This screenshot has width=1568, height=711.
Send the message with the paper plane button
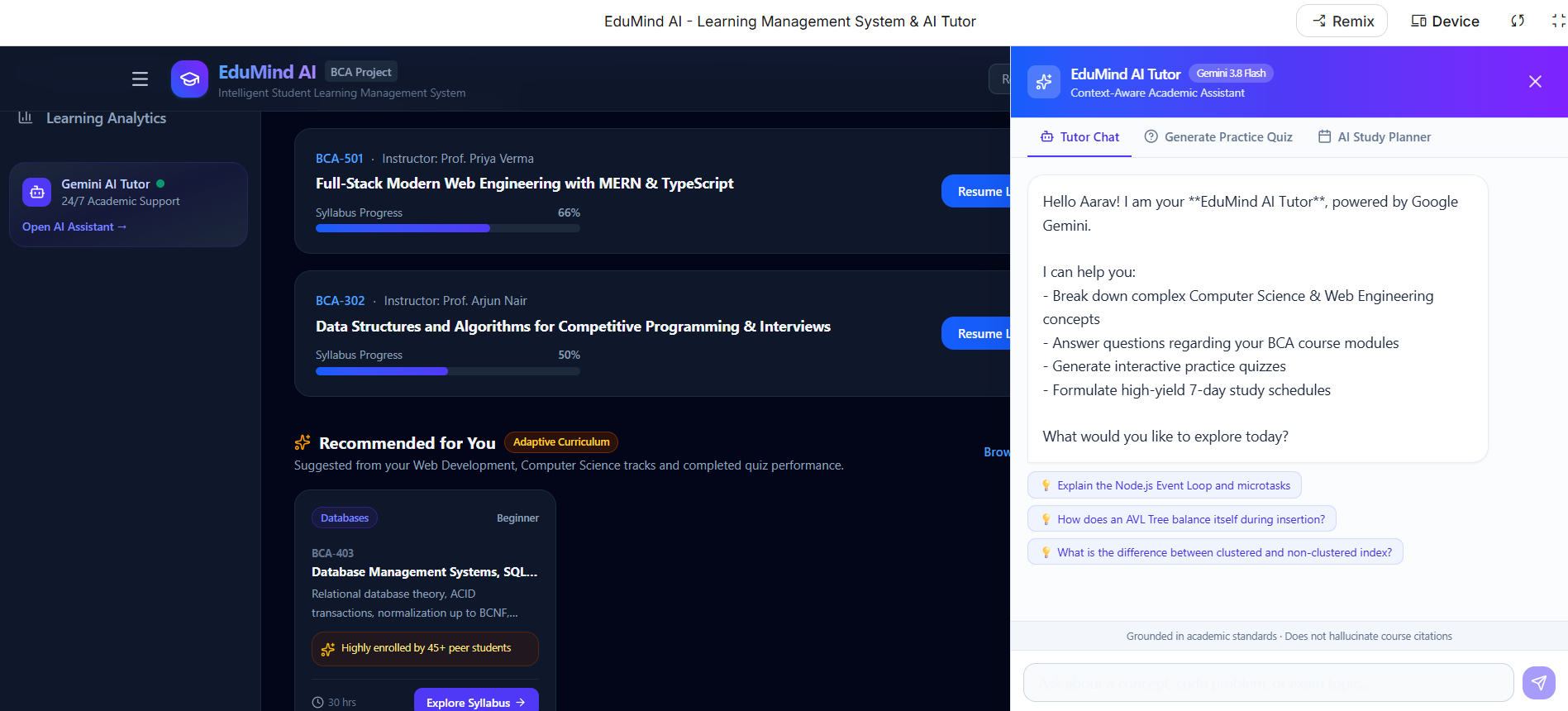click(1539, 683)
